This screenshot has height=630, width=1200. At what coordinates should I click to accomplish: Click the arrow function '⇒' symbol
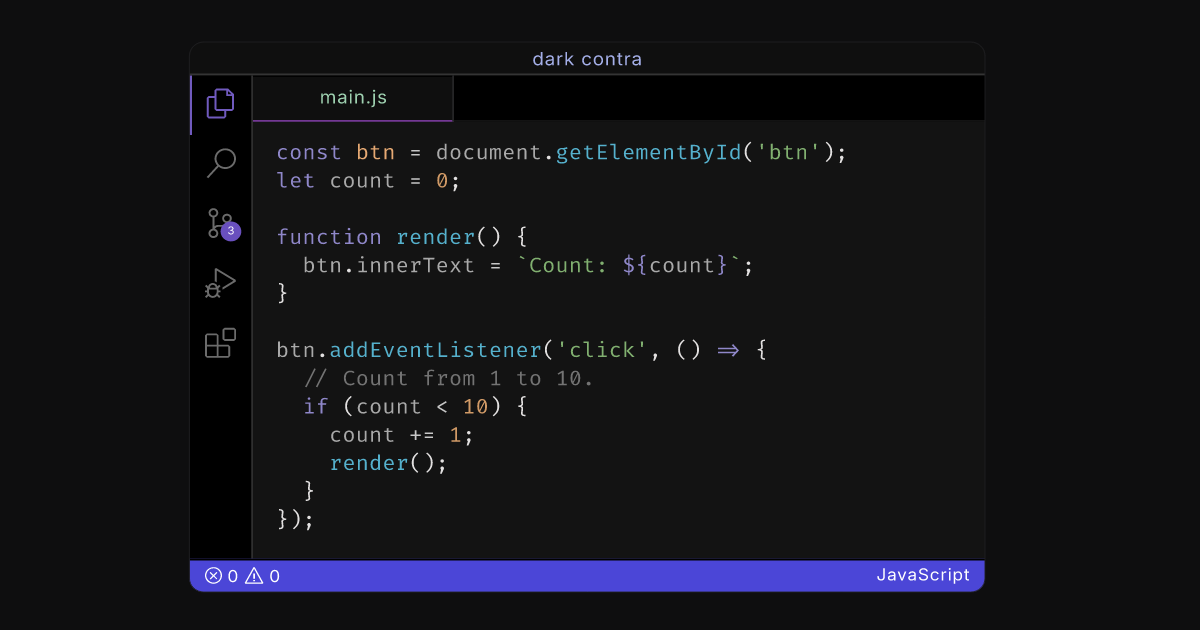pyautogui.click(x=727, y=350)
